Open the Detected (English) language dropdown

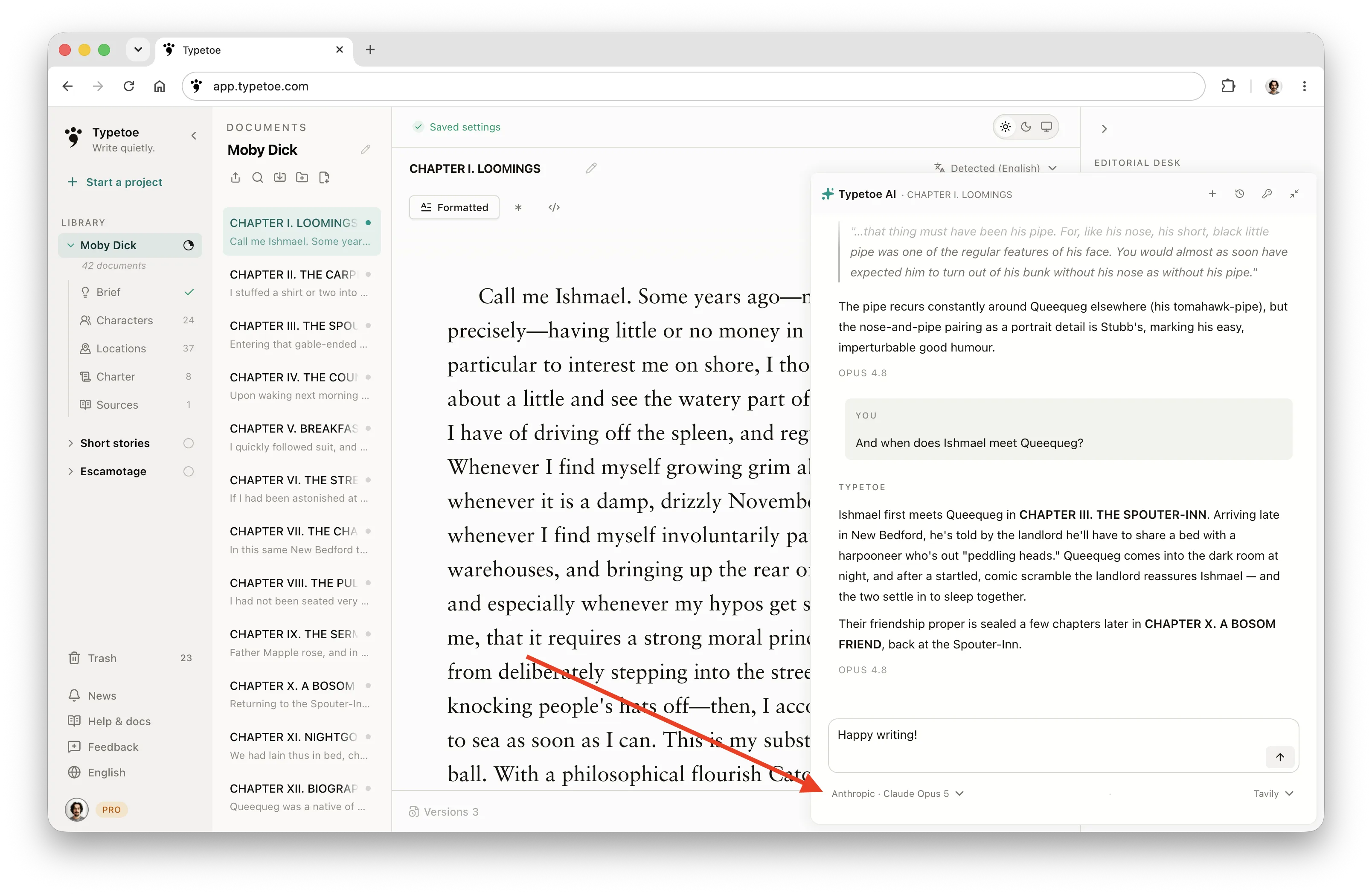pyautogui.click(x=996, y=168)
